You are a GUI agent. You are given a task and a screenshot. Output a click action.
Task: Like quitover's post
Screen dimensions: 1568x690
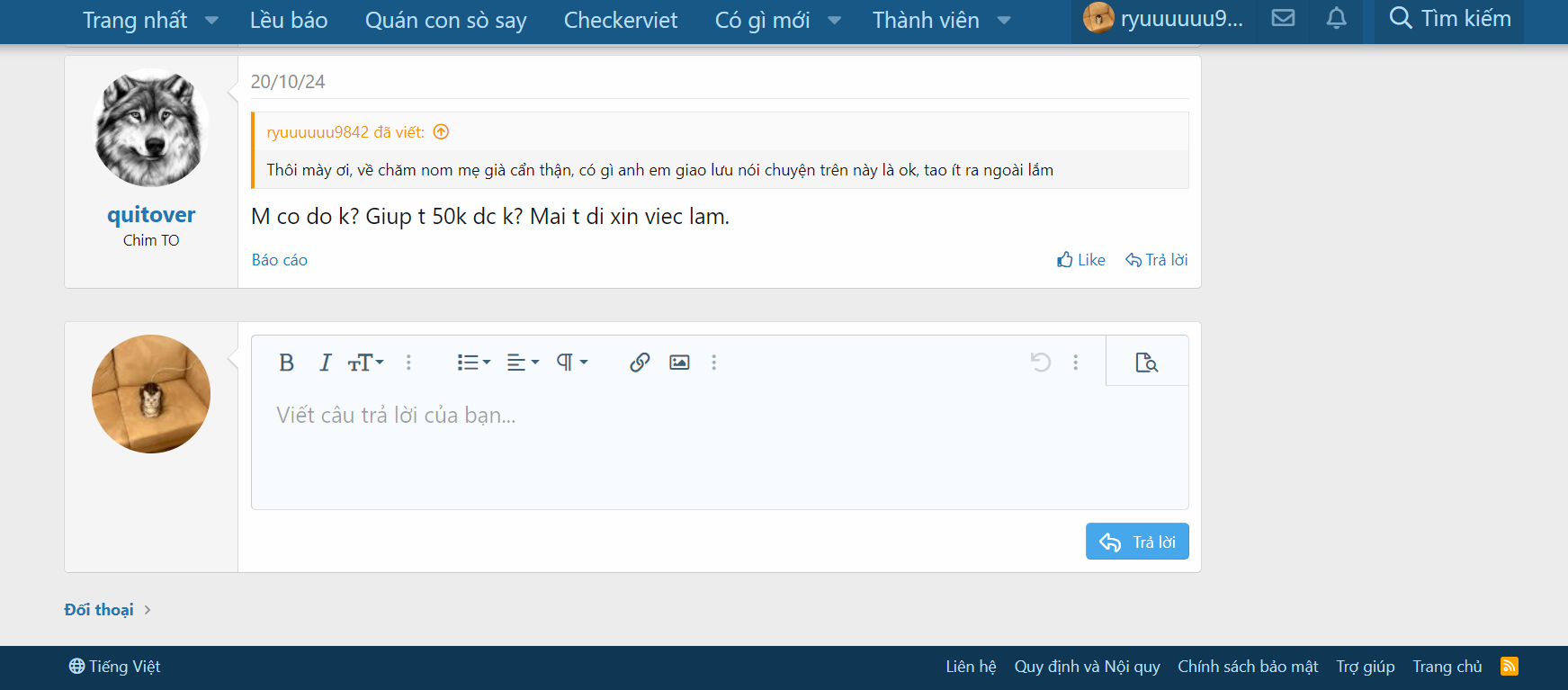coord(1081,260)
